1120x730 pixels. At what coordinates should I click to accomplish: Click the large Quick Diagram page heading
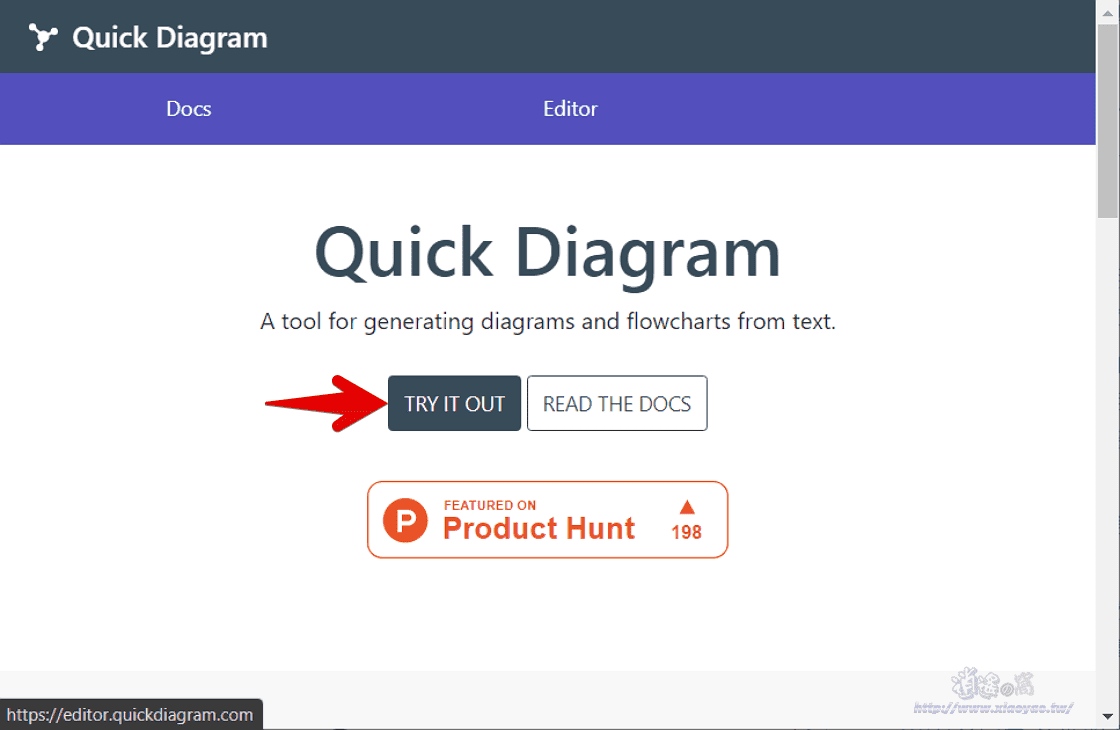point(548,254)
